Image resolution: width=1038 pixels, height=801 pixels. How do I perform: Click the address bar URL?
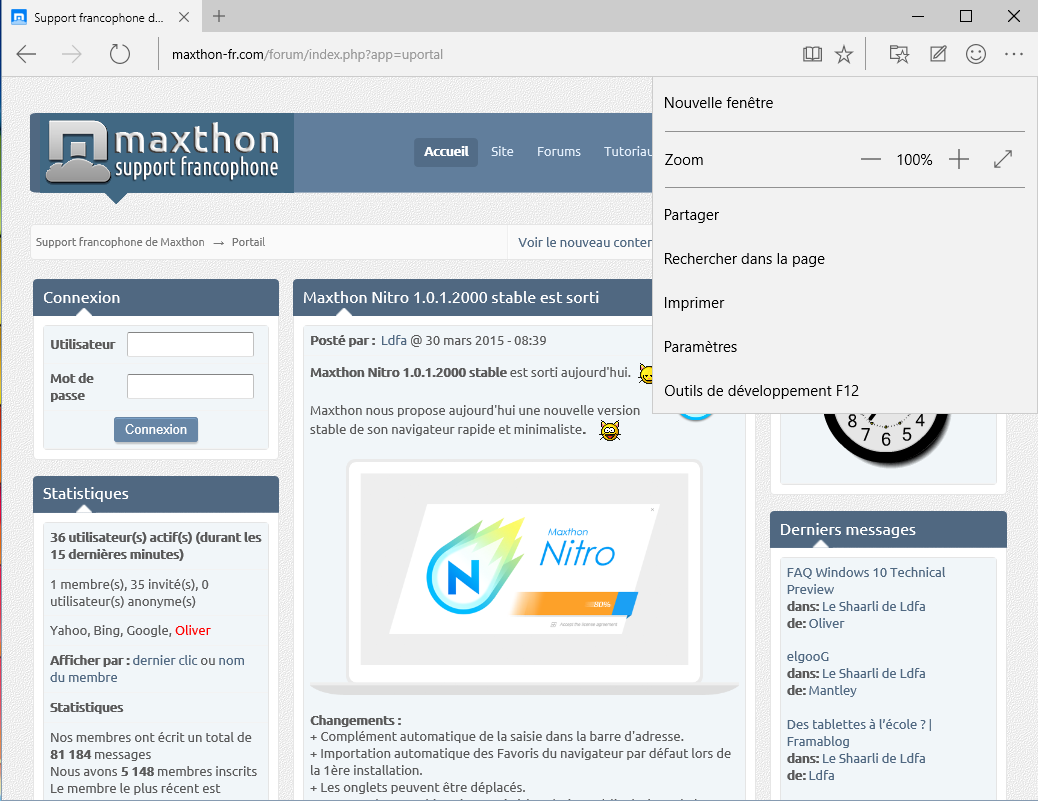pyautogui.click(x=307, y=54)
